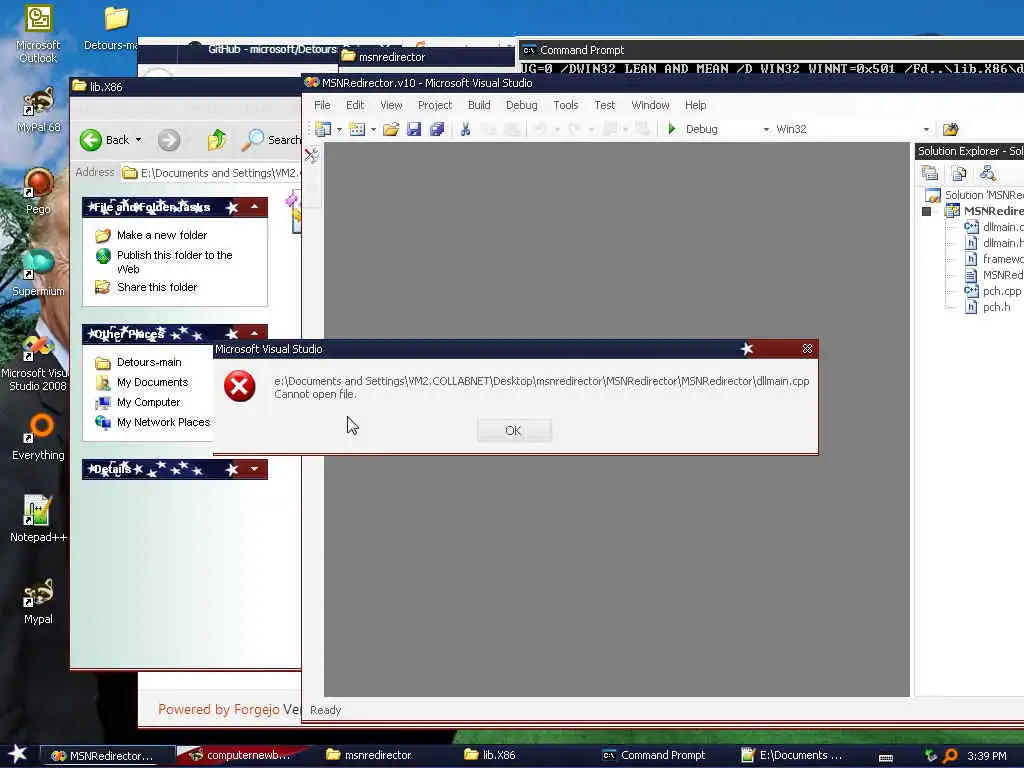
Task: Click the Cut scissors toolbar icon
Action: pos(465,129)
